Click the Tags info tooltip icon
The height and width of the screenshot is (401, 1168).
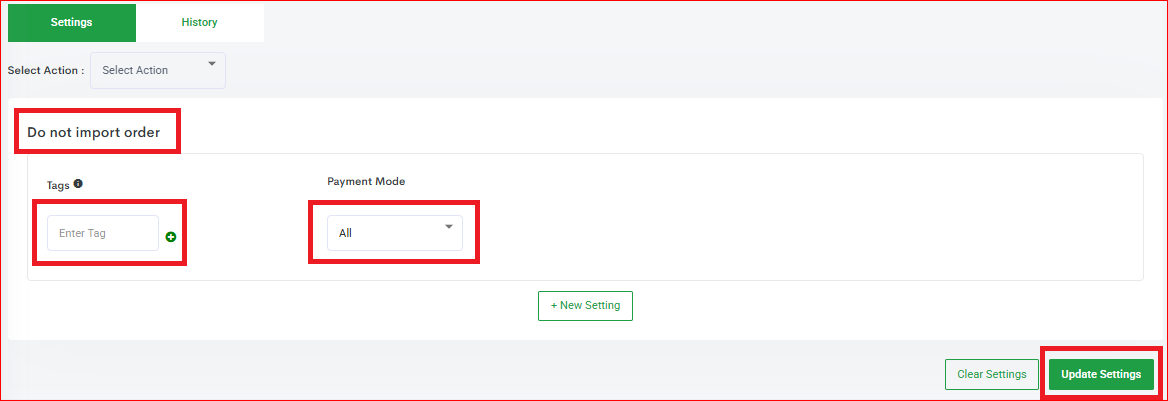coord(78,184)
